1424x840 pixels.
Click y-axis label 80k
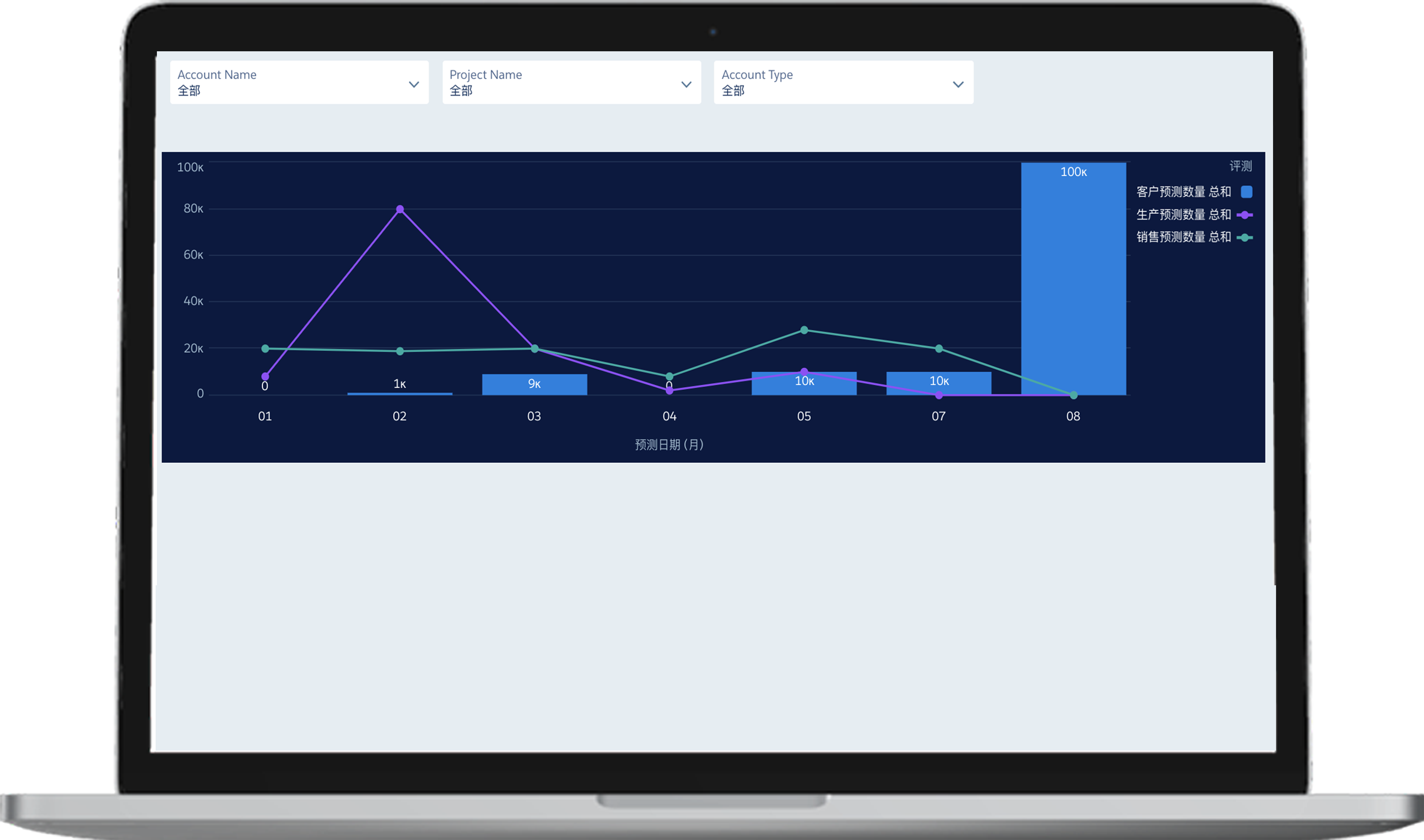[193, 209]
